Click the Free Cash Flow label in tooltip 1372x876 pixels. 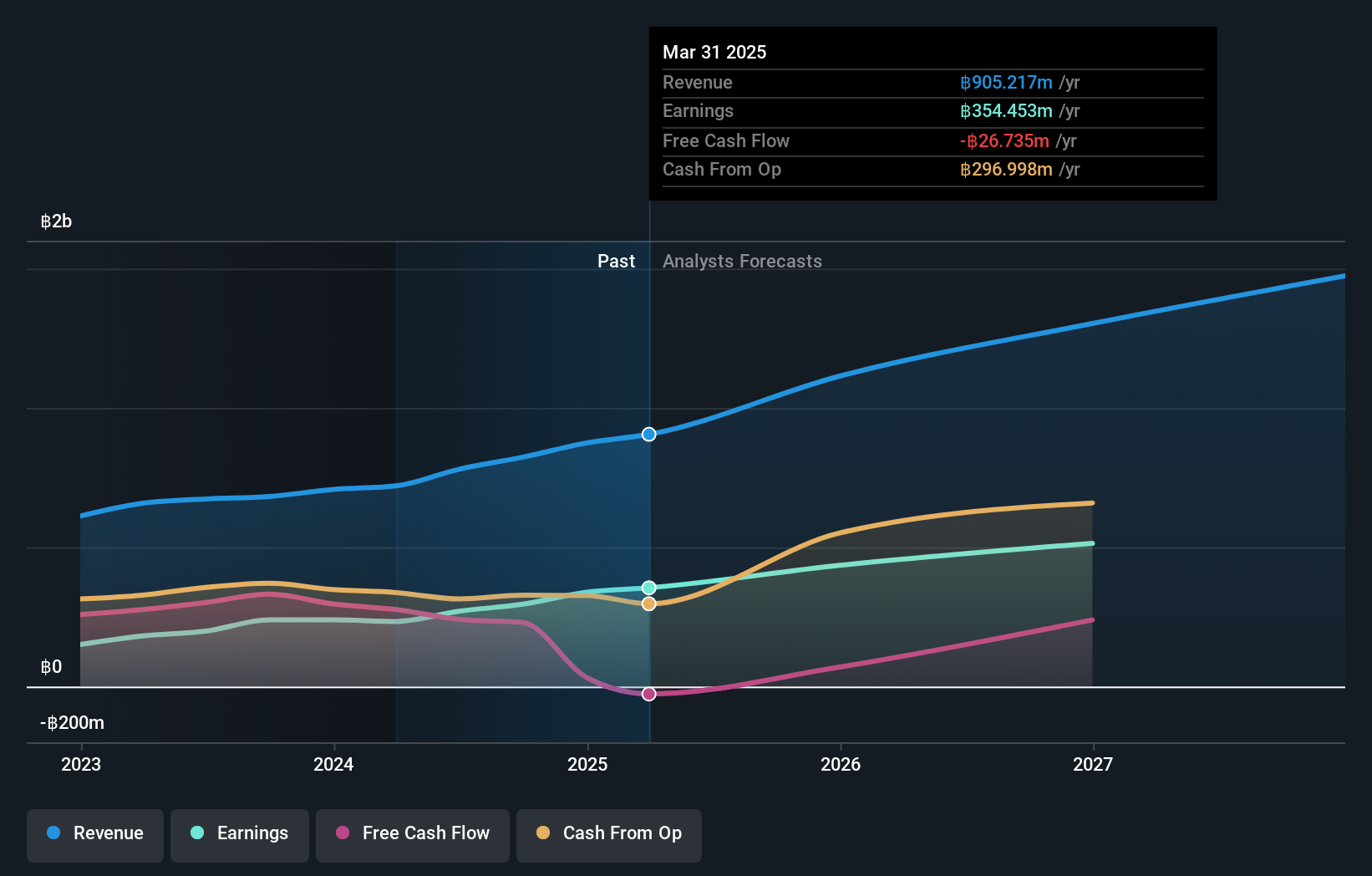point(725,141)
